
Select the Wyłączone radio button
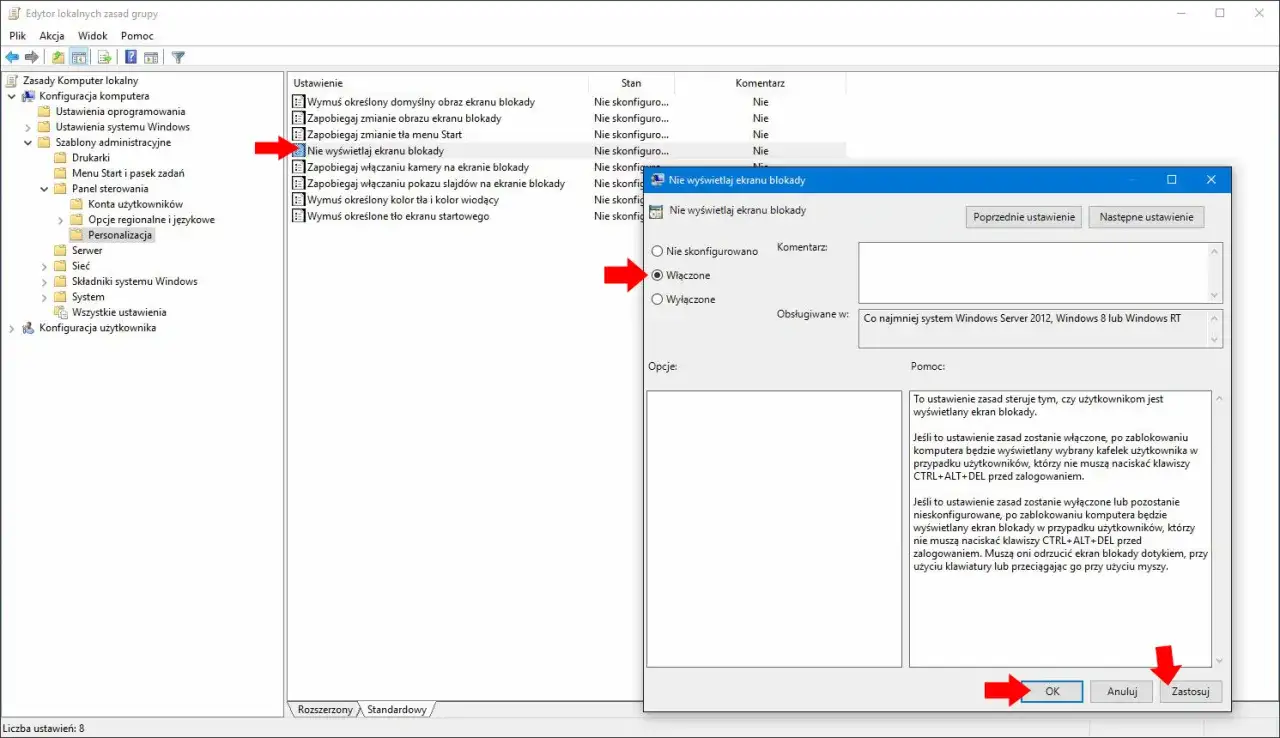[x=657, y=299]
